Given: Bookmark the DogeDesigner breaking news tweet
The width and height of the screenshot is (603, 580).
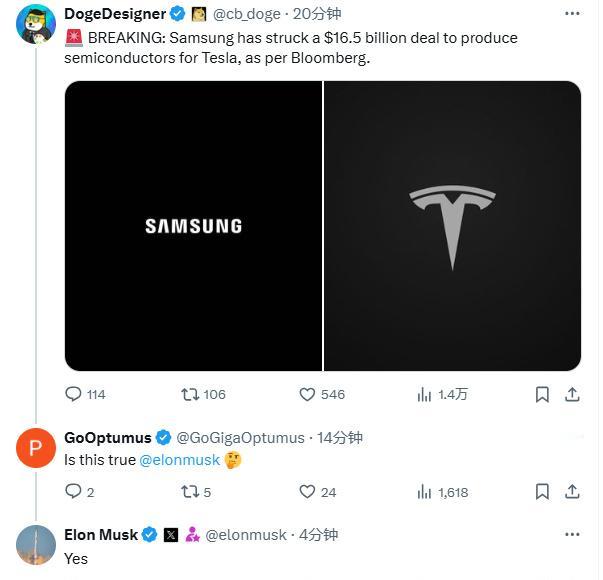Looking at the screenshot, I should pos(542,394).
